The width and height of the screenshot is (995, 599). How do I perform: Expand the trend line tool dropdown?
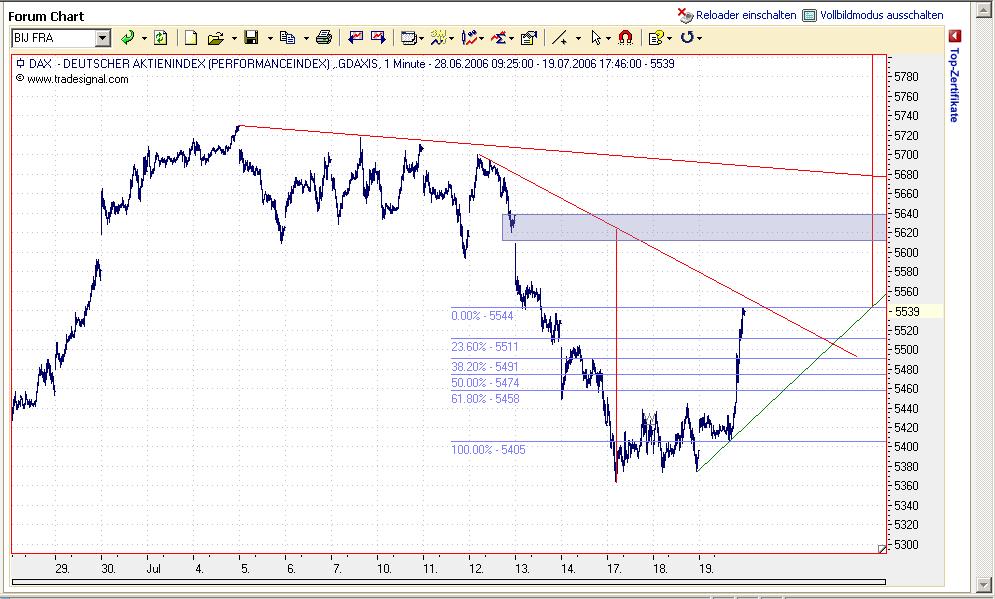point(578,39)
